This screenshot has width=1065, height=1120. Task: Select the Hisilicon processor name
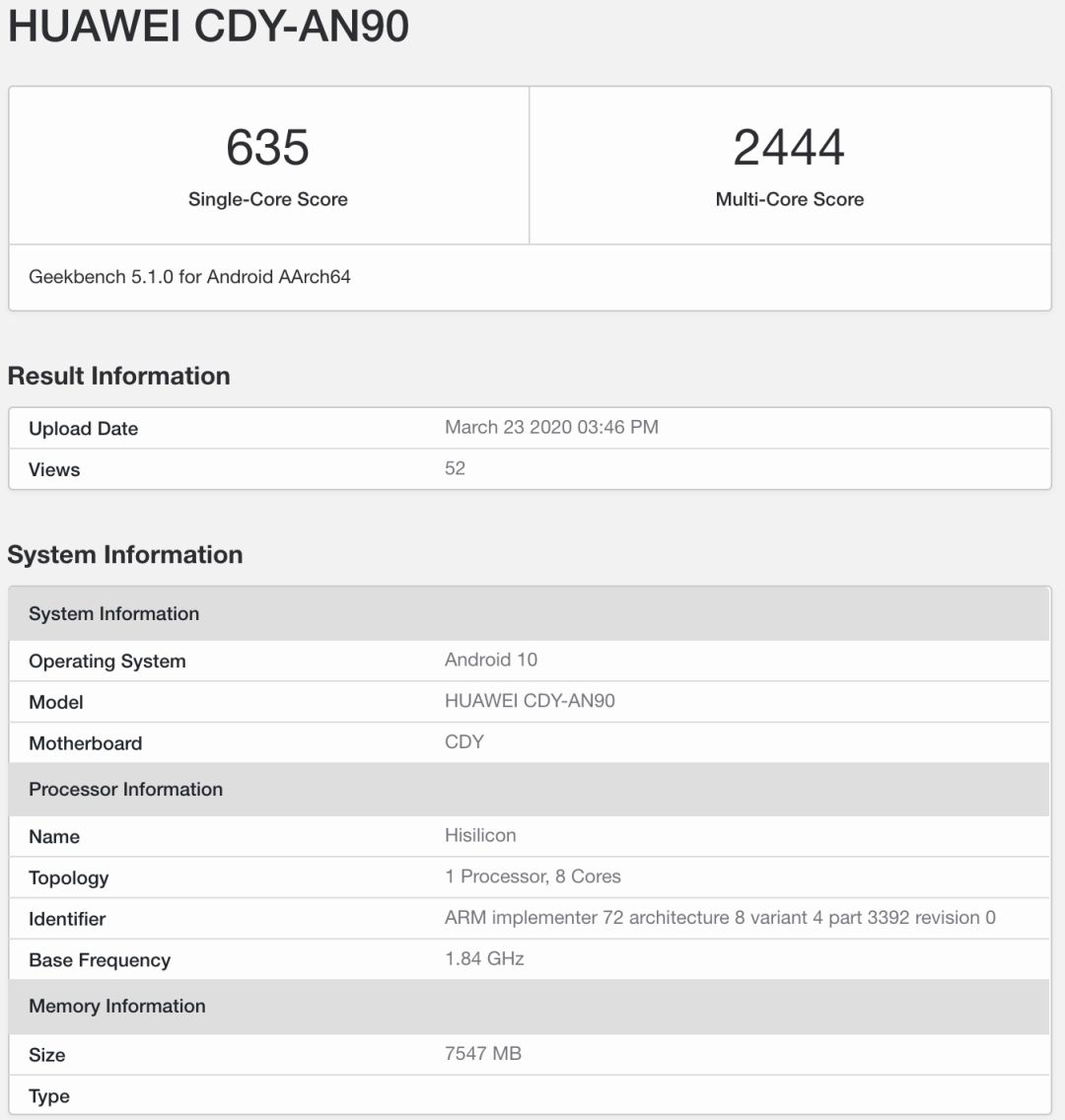480,836
